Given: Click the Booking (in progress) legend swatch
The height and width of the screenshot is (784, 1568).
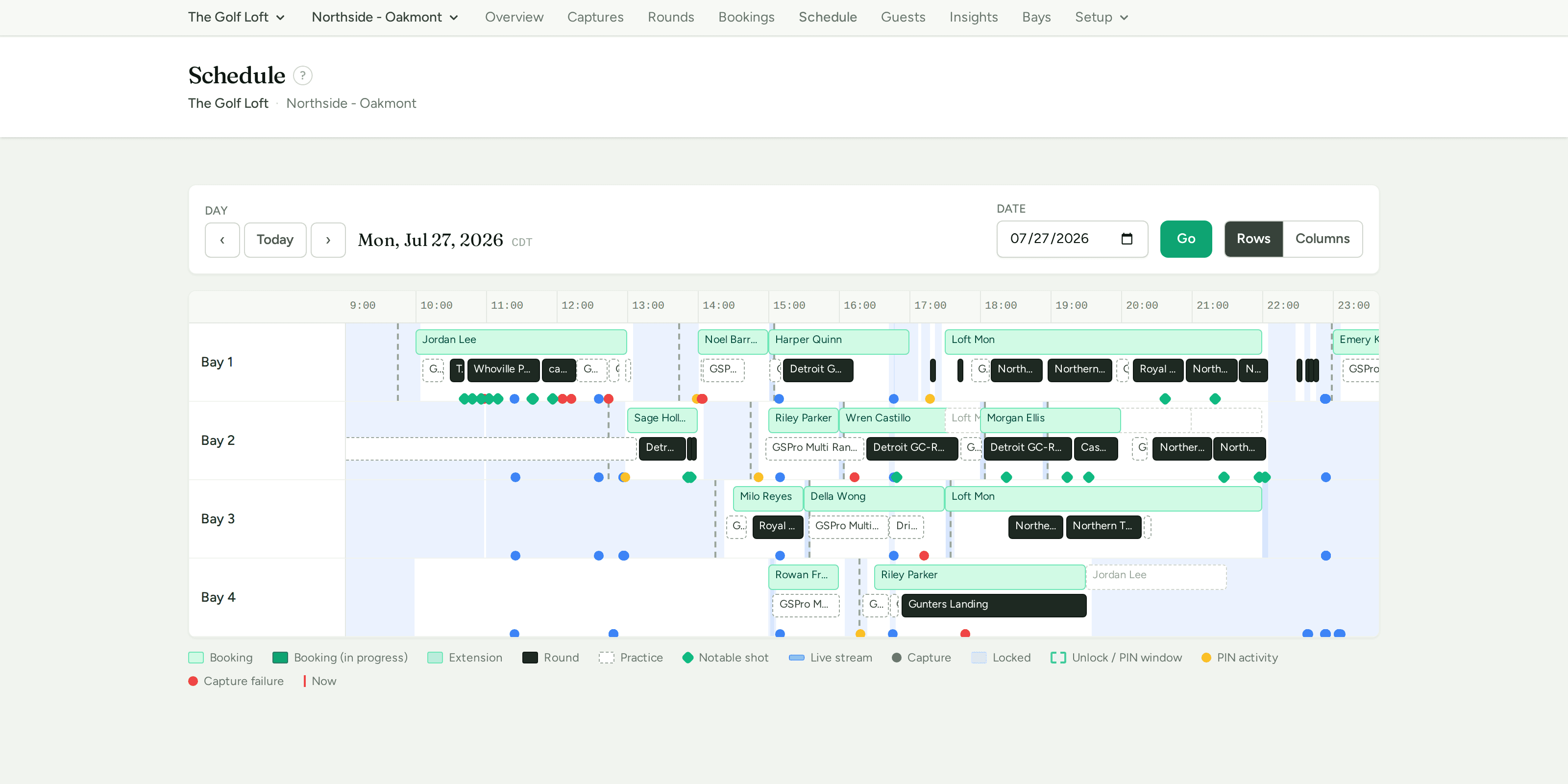Looking at the screenshot, I should pos(280,658).
